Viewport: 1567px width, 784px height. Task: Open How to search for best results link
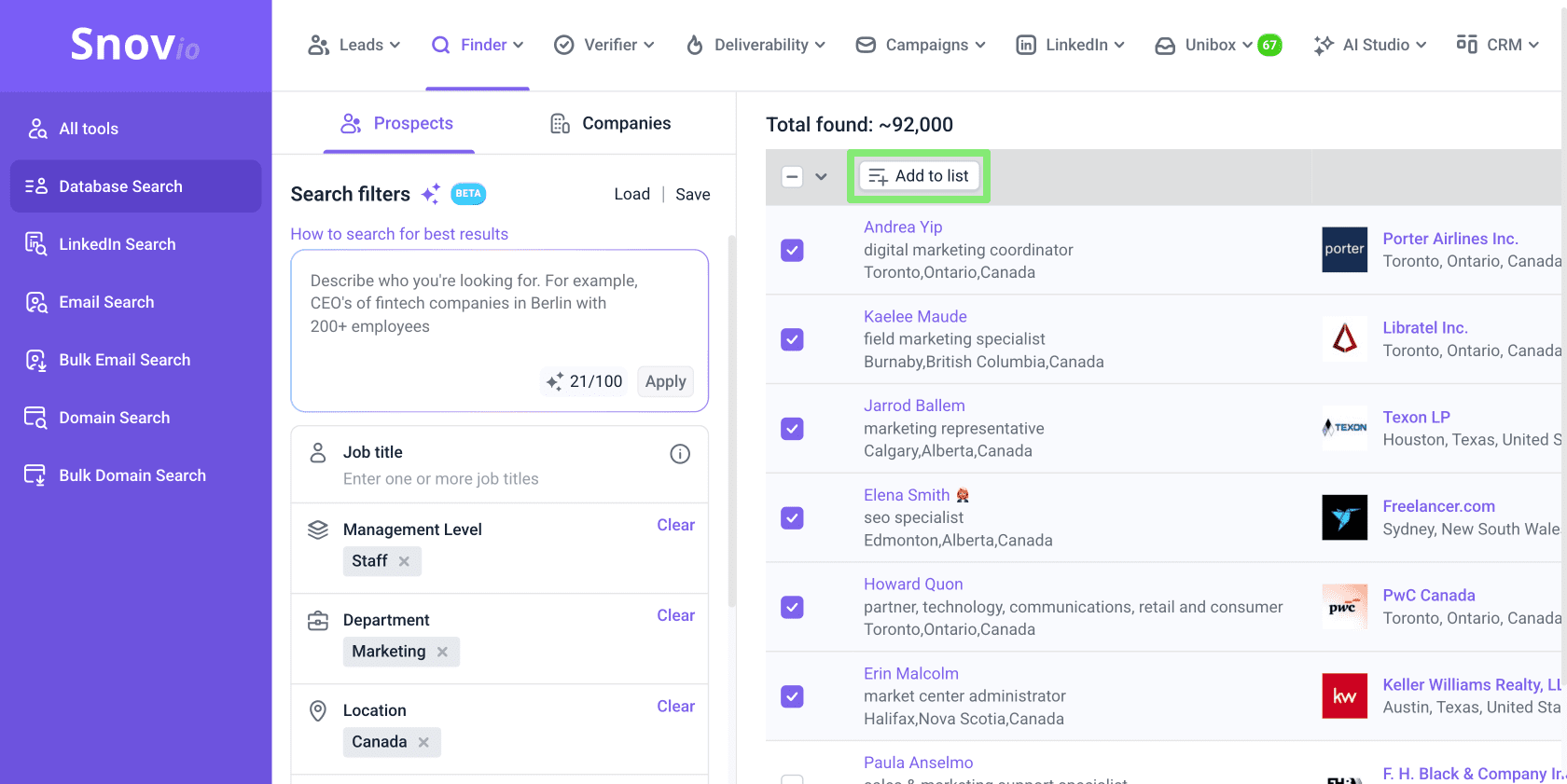[x=399, y=234]
